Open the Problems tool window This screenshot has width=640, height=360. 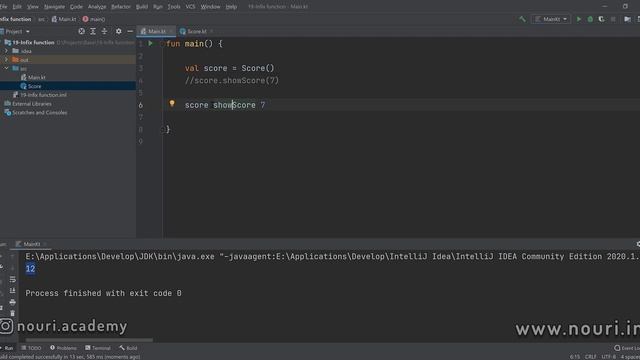click(x=63, y=348)
